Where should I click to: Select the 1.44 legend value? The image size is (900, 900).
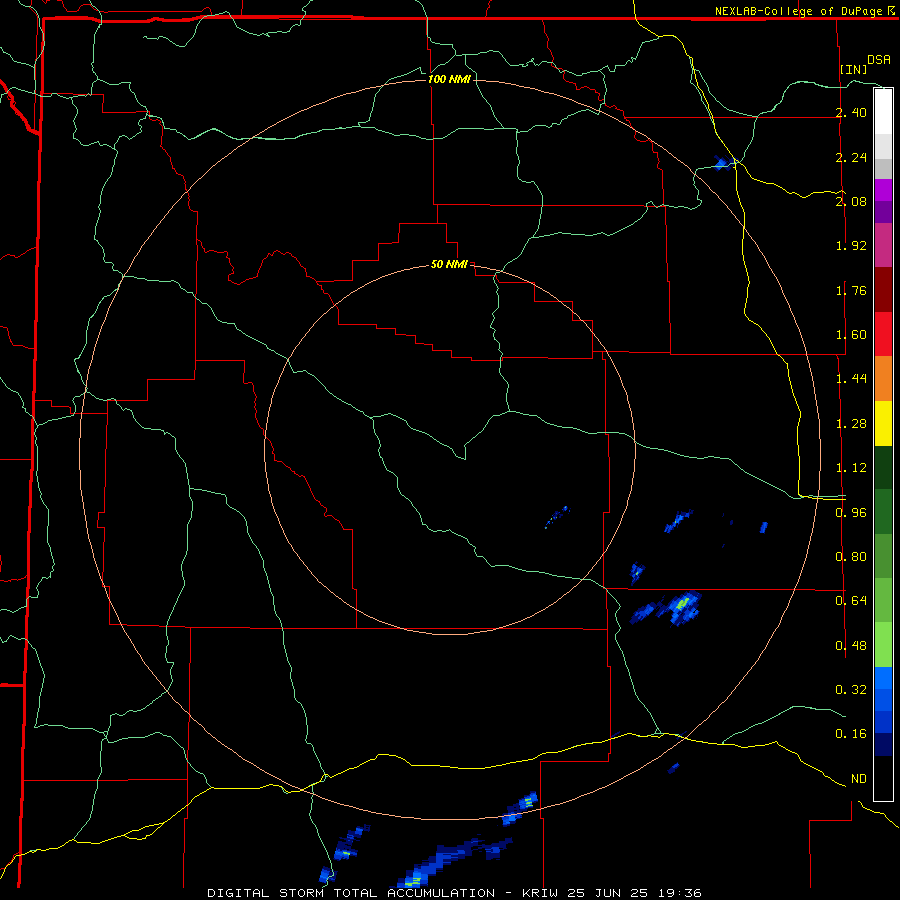point(851,379)
